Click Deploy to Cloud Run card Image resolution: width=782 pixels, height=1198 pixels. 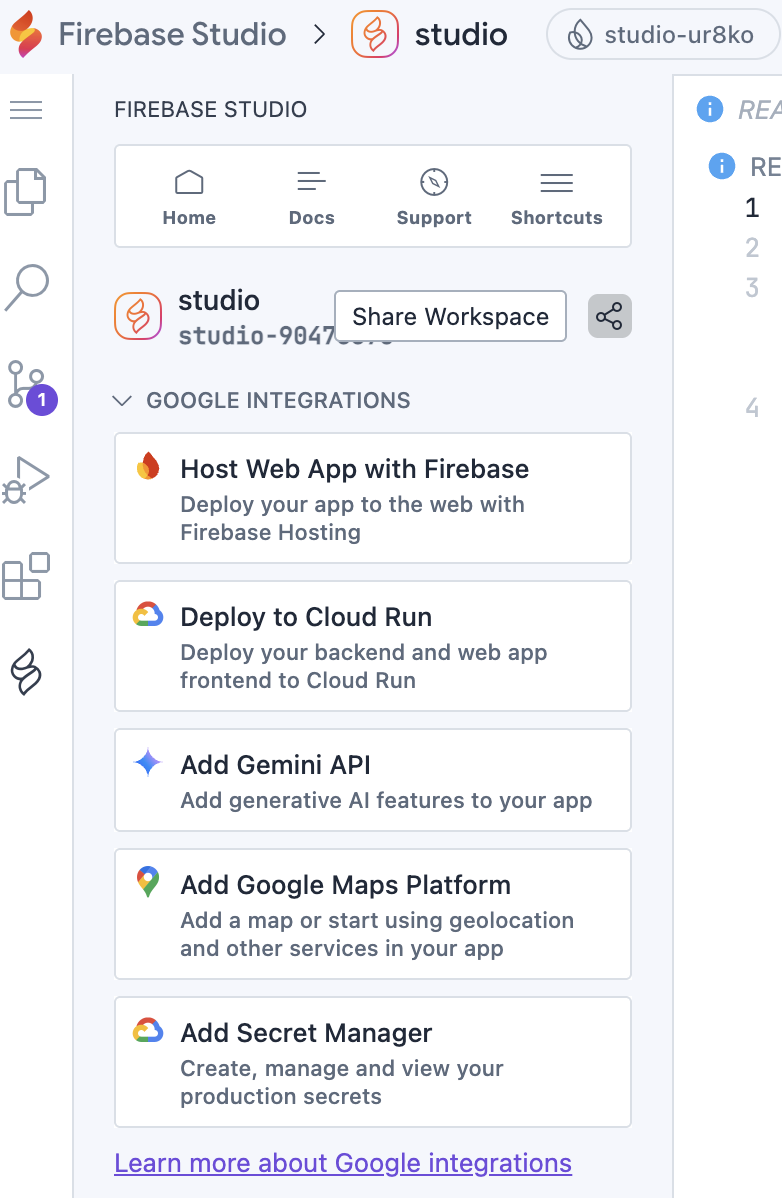tap(373, 646)
